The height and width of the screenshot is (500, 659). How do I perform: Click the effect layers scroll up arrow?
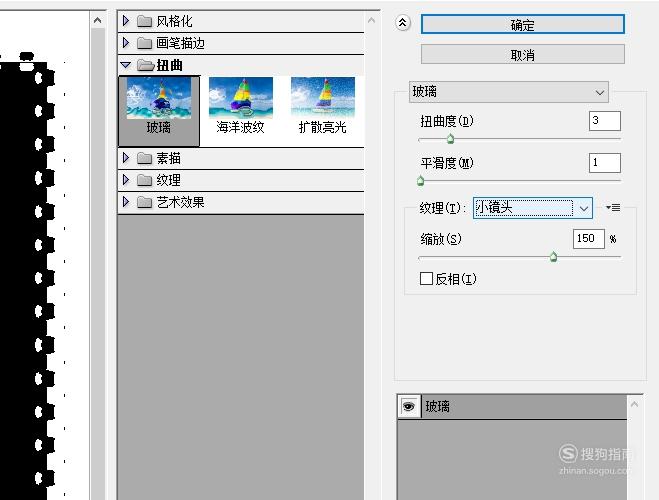point(634,404)
